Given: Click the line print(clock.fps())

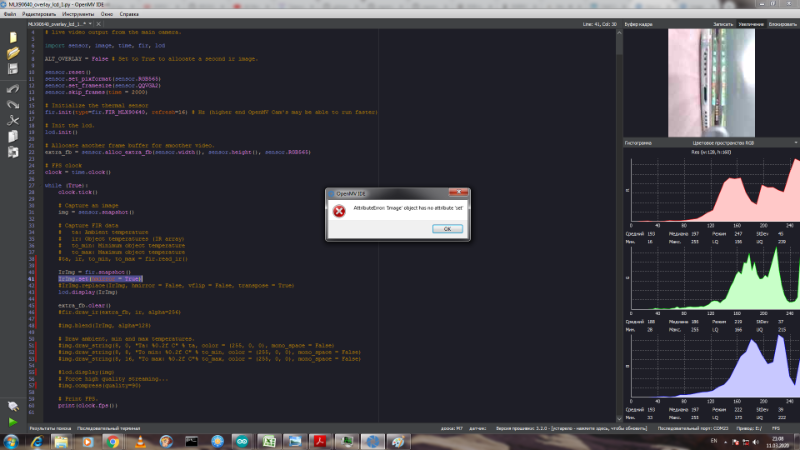Looking at the screenshot, I should 88,406.
